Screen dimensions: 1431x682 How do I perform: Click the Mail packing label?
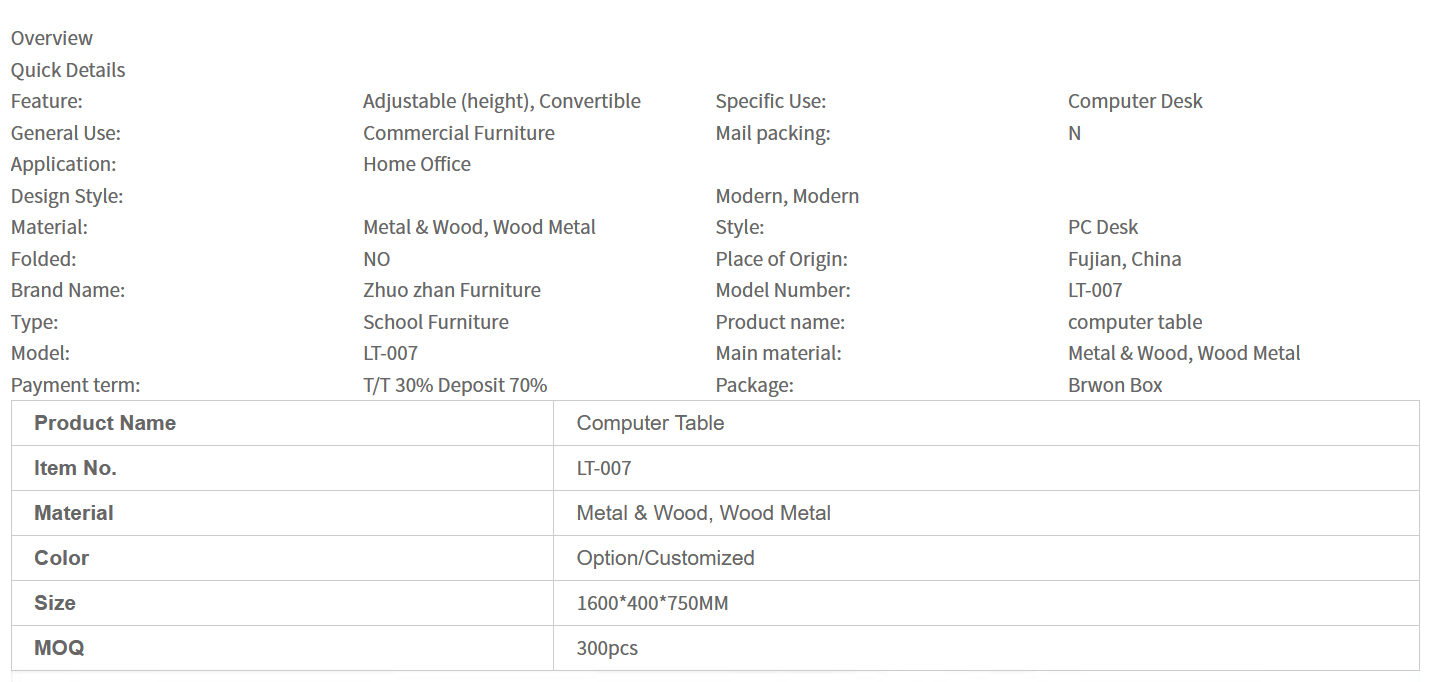coord(772,133)
